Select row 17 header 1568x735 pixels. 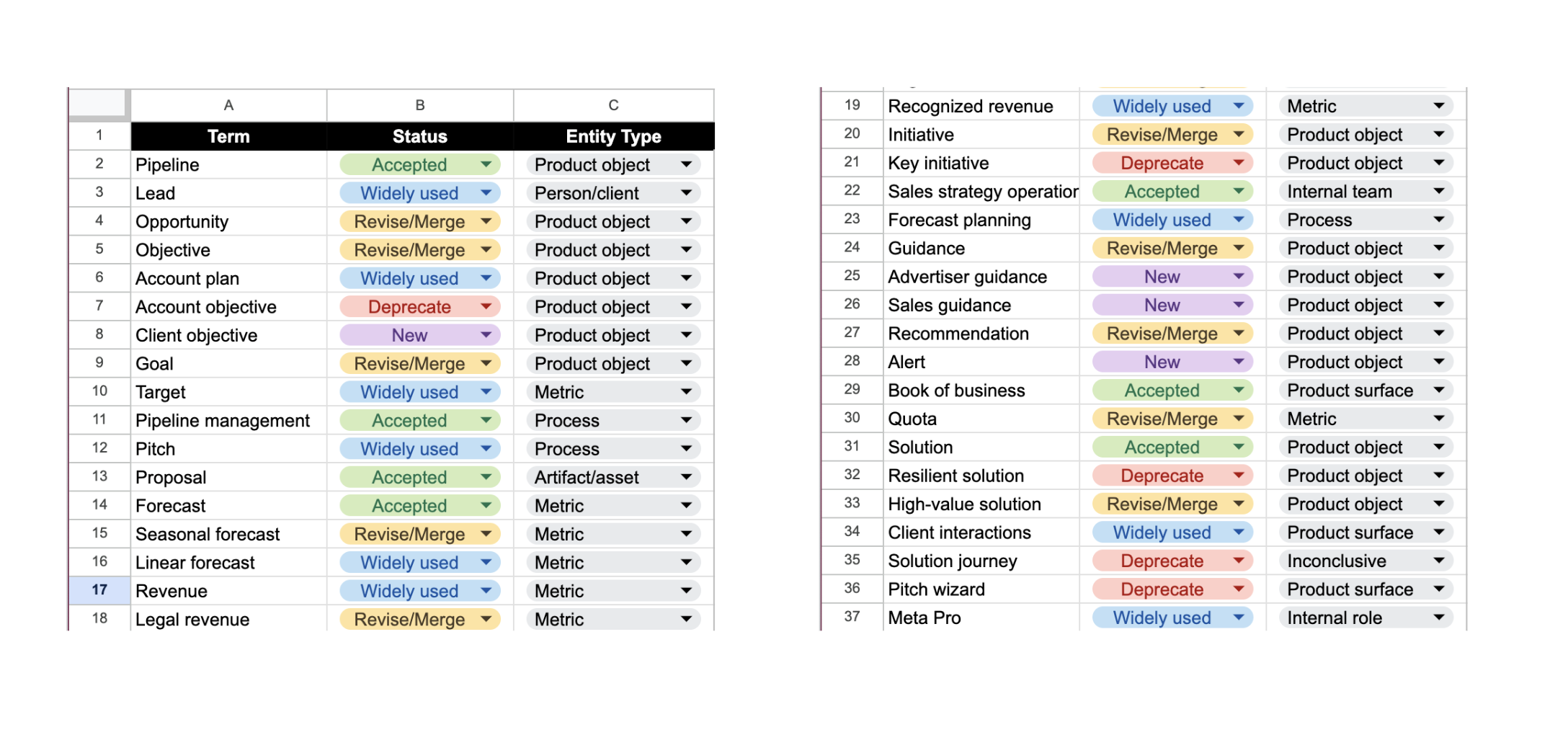coord(99,590)
